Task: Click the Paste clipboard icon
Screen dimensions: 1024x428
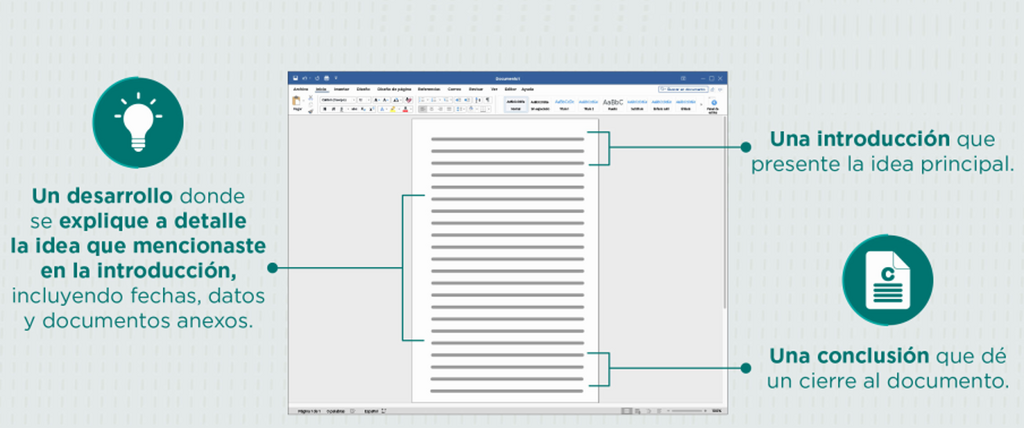Action: [296, 102]
